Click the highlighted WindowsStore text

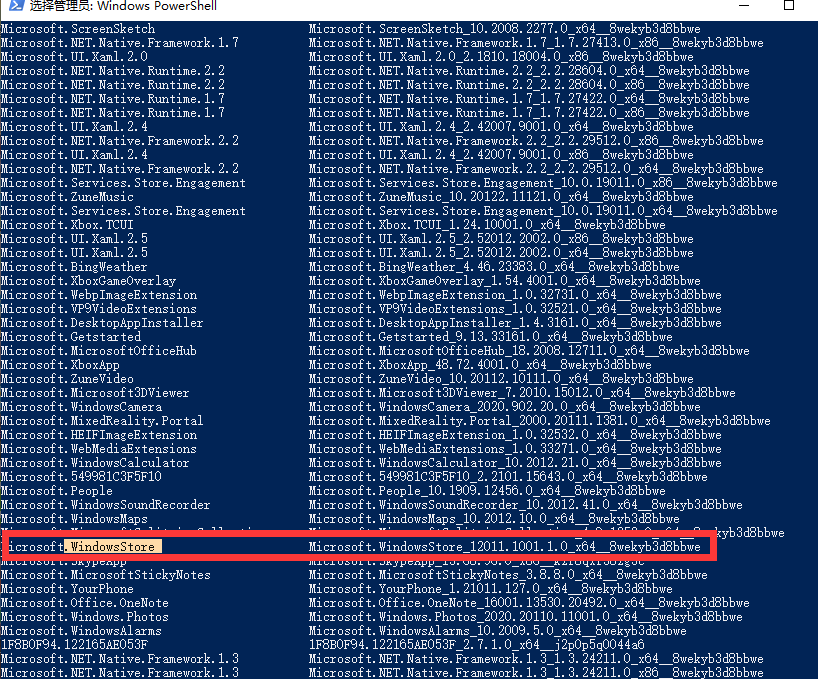coord(113,547)
